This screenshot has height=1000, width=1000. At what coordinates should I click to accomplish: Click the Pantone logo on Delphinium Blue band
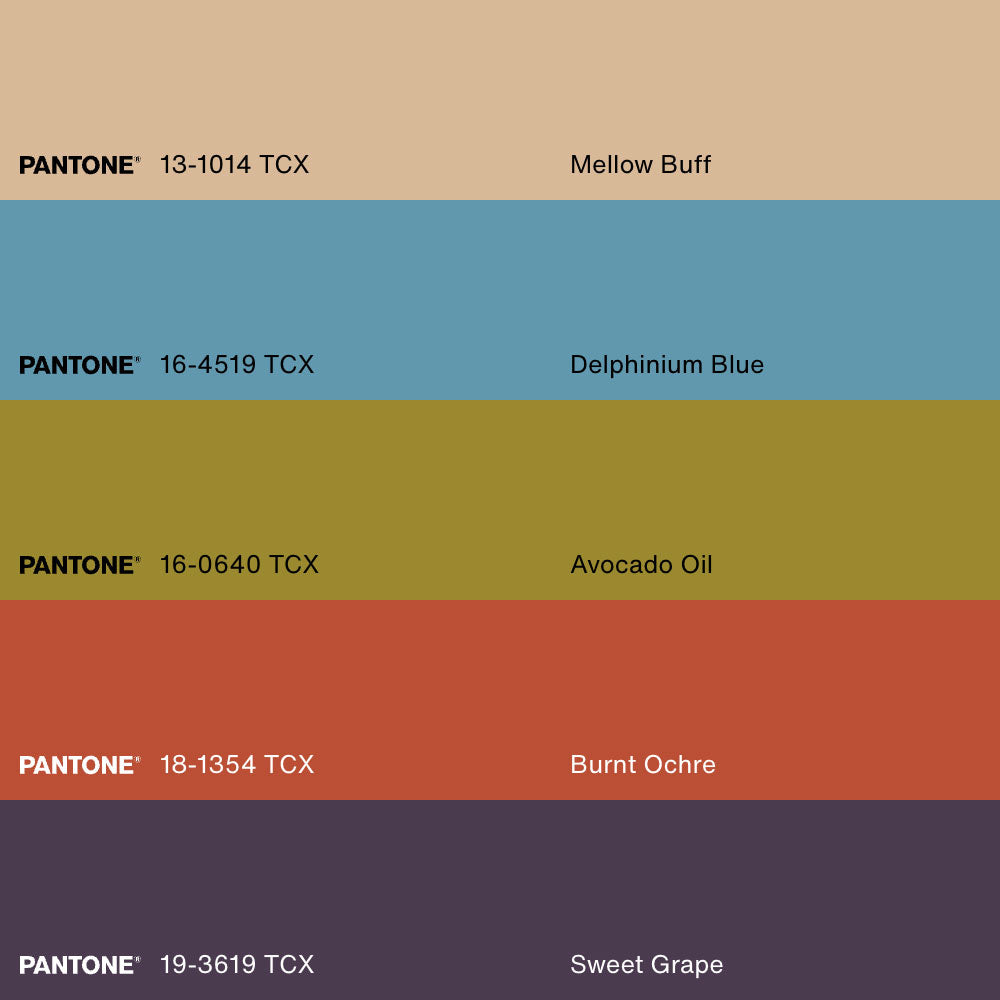79,365
